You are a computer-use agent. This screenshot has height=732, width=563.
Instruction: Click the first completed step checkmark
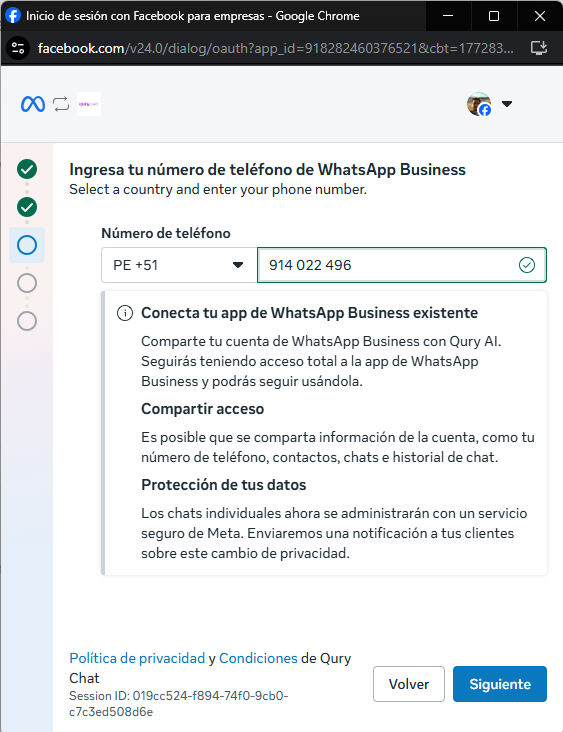pyautogui.click(x=27, y=169)
